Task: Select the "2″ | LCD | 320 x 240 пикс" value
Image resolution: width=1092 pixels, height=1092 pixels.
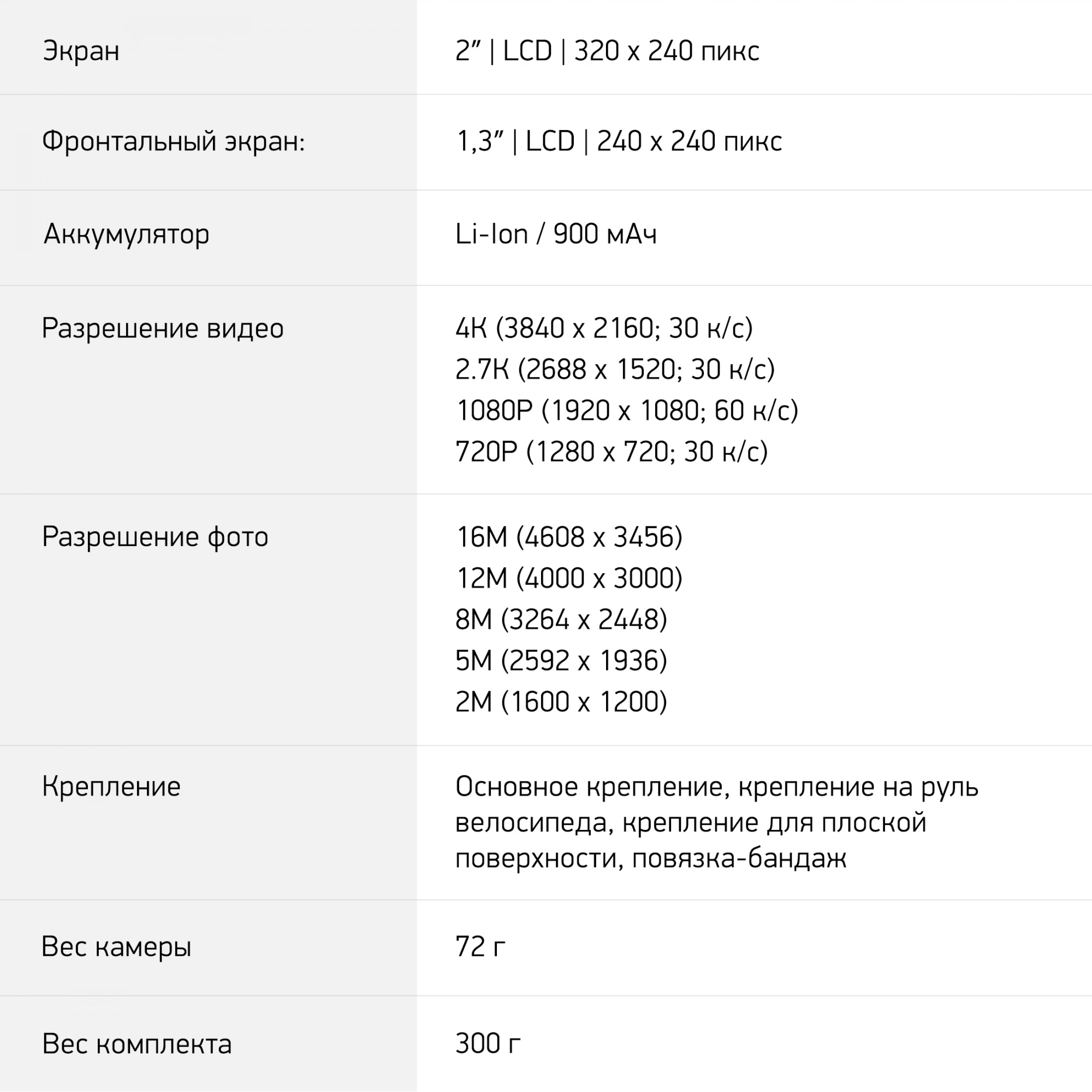Action: tap(607, 51)
